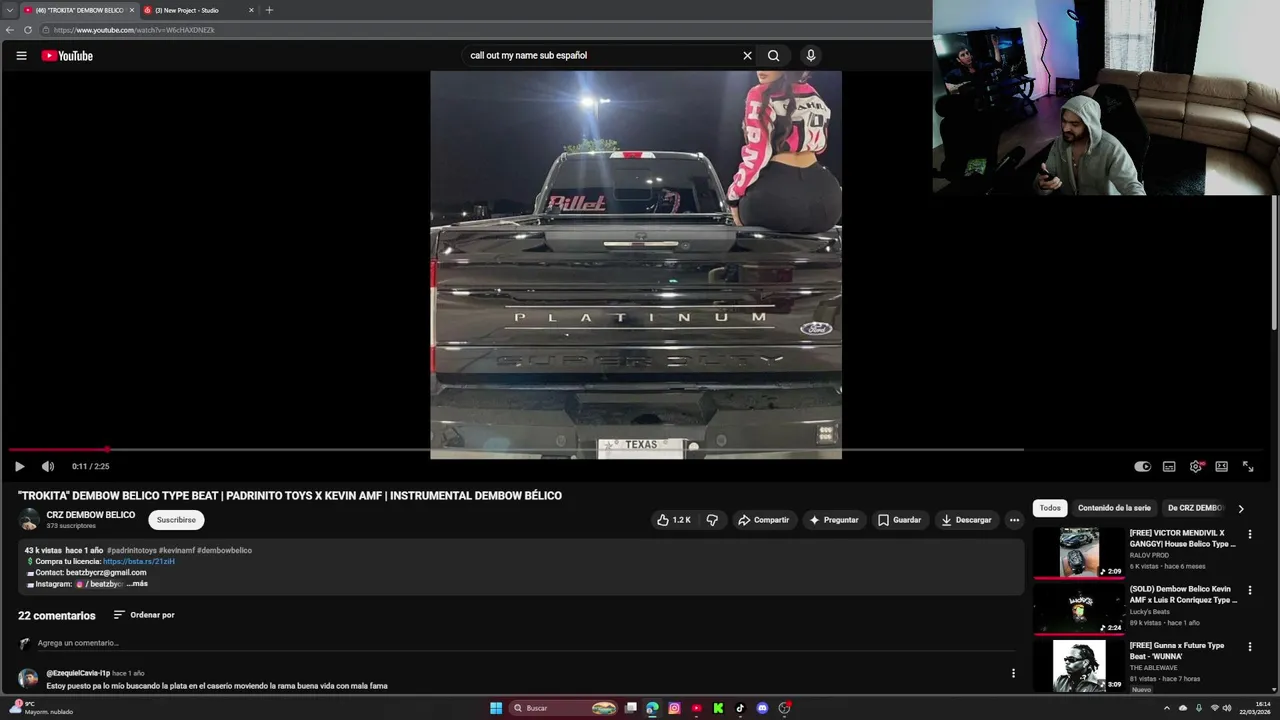Open CRZ DEMBOW BELICO channel avatar
Viewport: 1280px width, 720px height.
pos(29,520)
